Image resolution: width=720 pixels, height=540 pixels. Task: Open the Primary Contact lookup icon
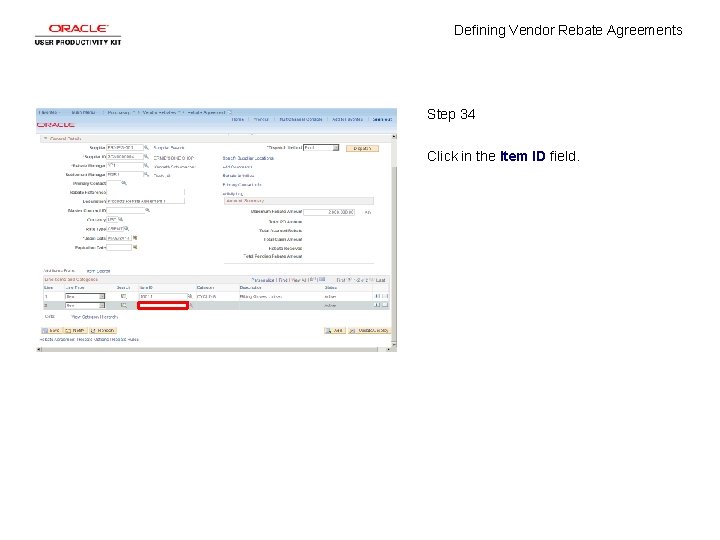click(124, 183)
